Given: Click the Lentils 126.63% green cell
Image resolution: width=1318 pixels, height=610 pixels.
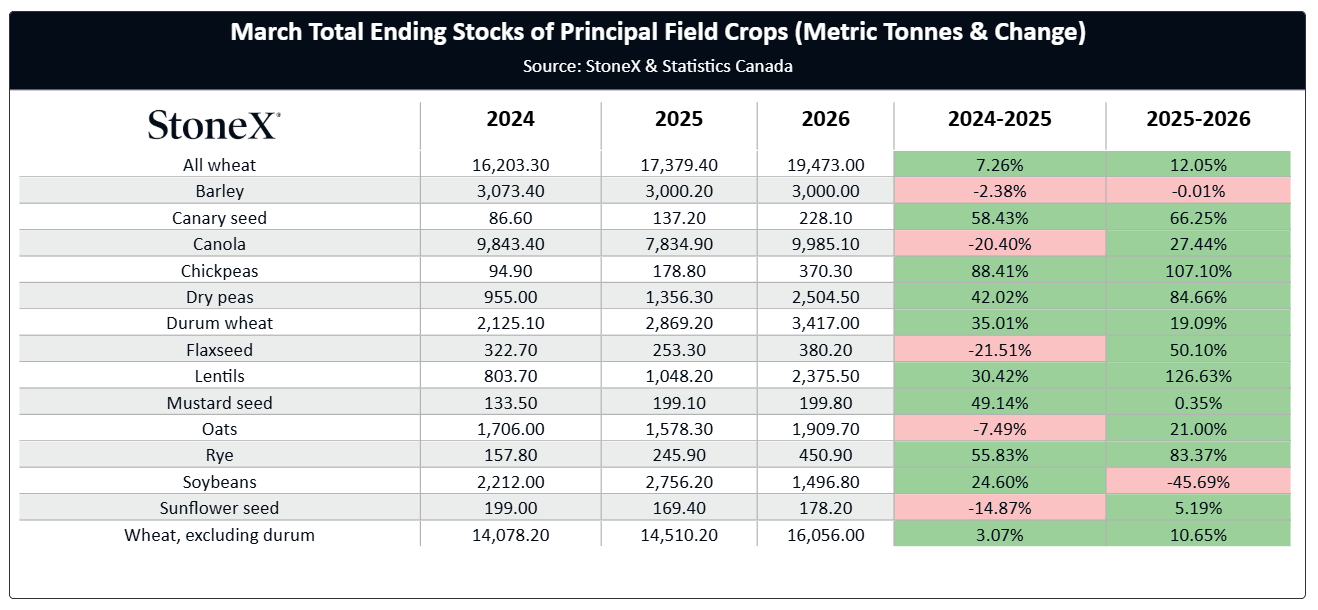Looking at the screenshot, I should pyautogui.click(x=1198, y=376).
